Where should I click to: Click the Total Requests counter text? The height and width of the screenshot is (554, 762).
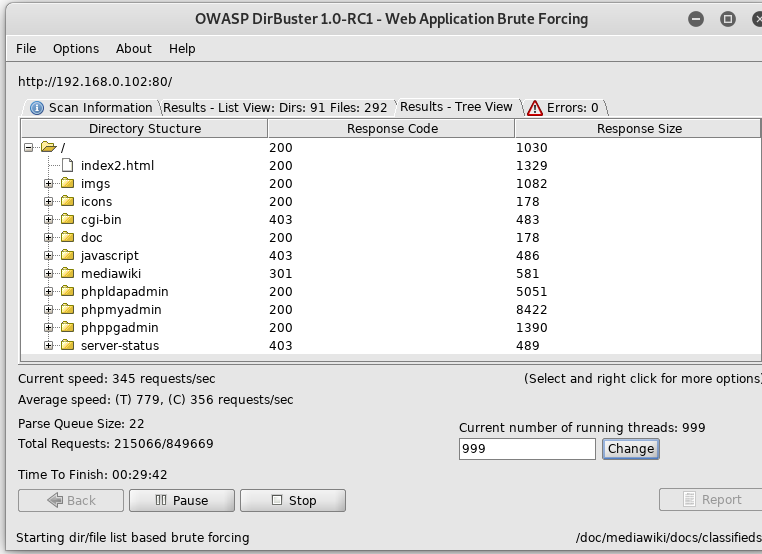(116, 444)
